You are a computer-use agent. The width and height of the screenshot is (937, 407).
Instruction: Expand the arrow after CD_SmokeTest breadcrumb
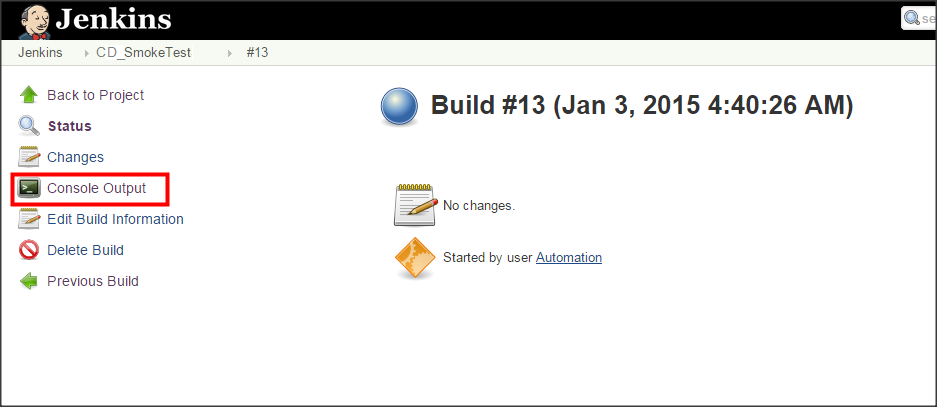229,53
